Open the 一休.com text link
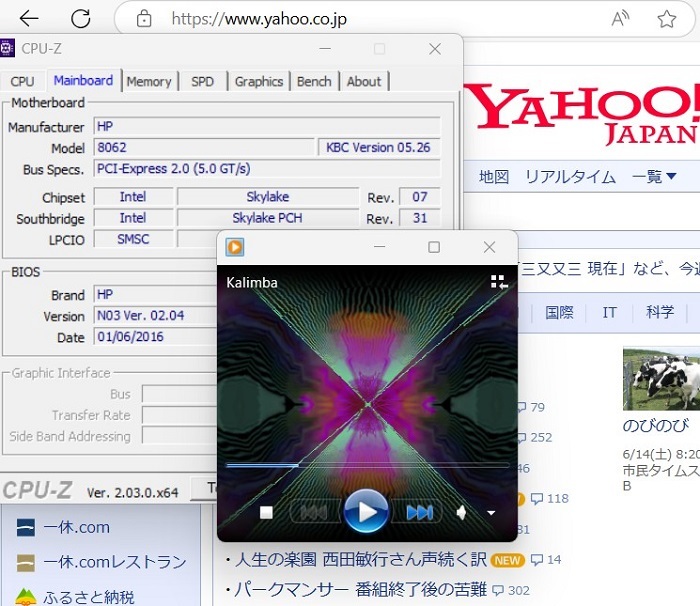 pos(77,527)
